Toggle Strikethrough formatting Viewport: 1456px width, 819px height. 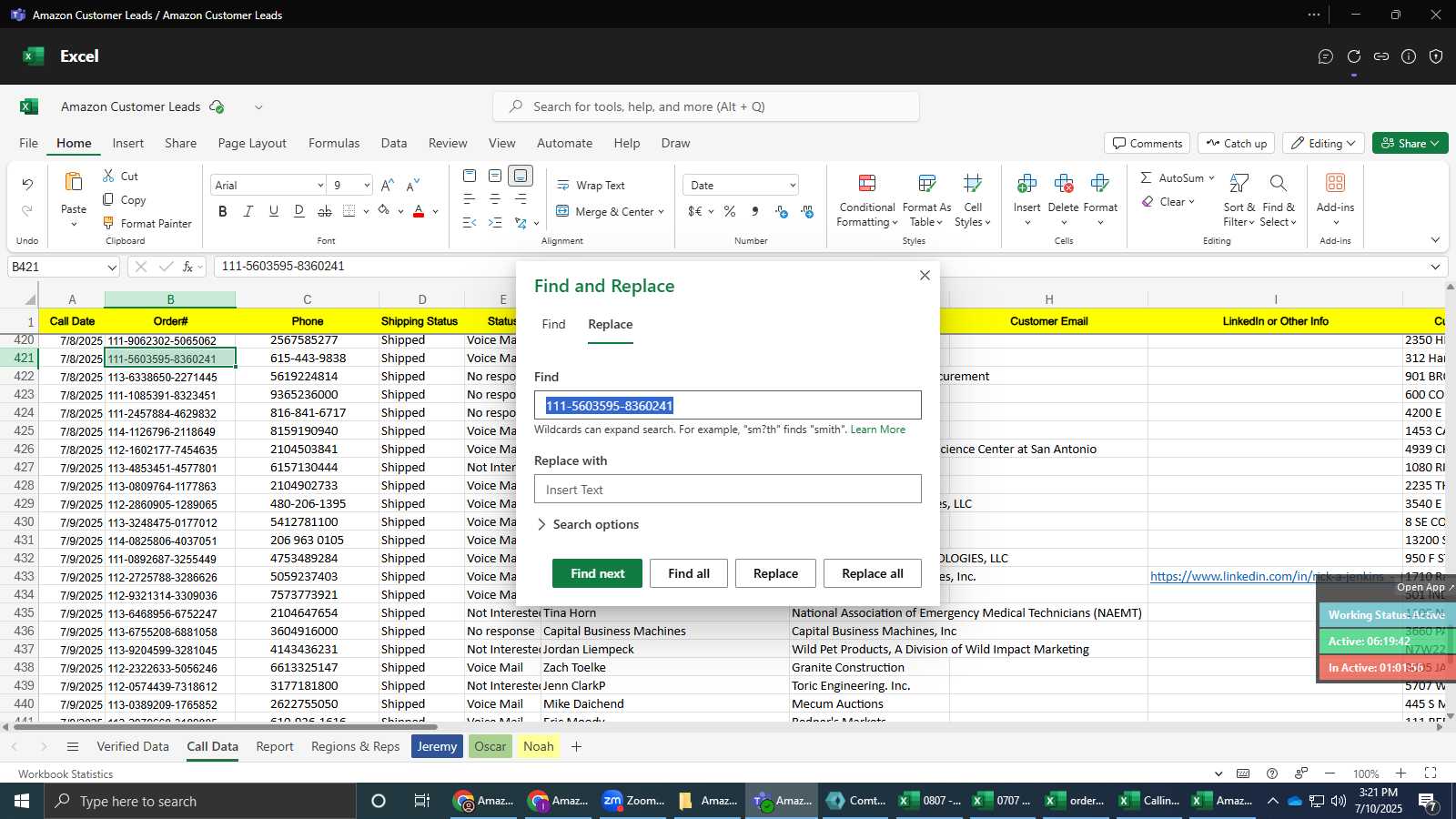coord(325,211)
